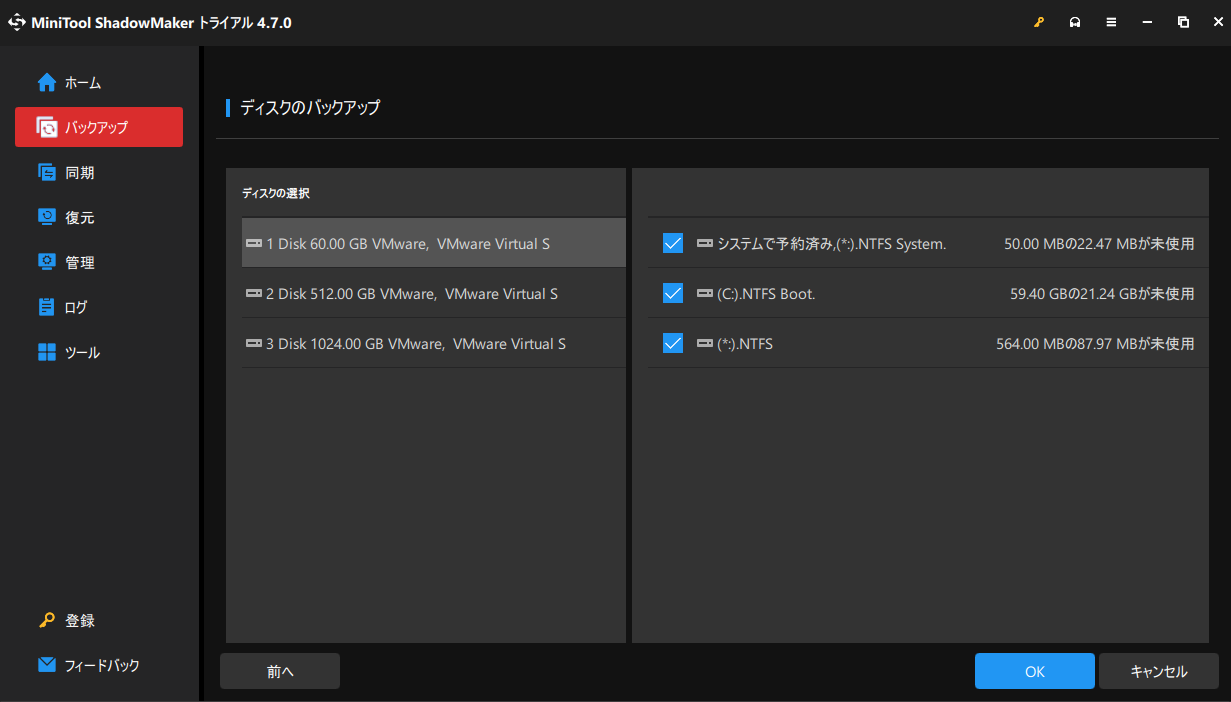Open the ログ page
This screenshot has height=702, width=1231.
99,307
